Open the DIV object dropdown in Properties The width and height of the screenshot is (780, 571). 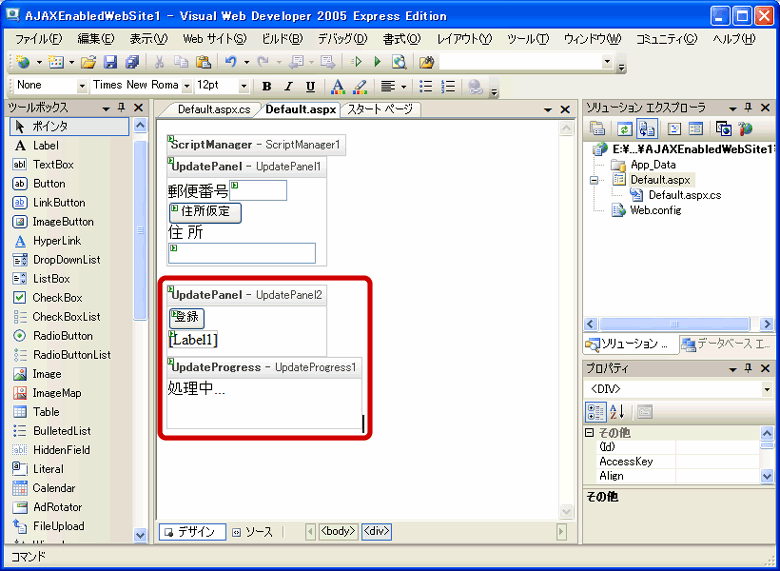[x=767, y=389]
